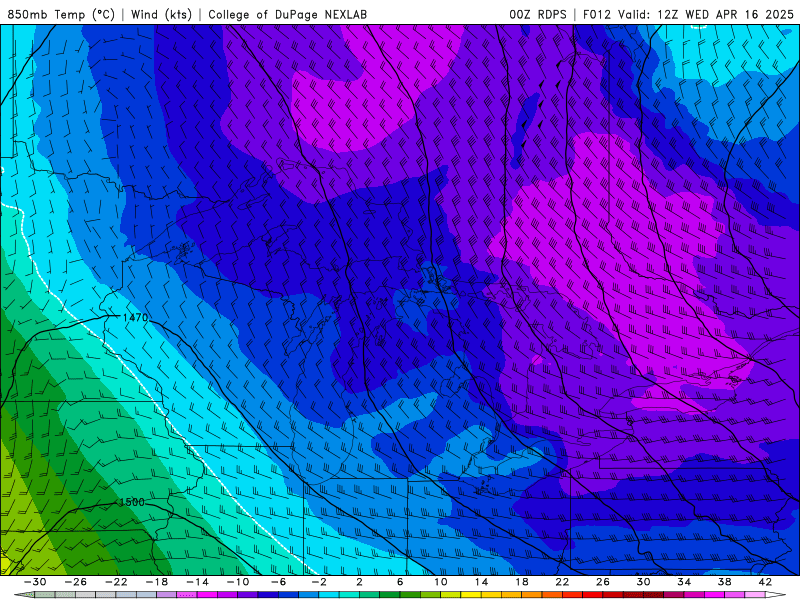Click the -18 value on temperature scale
The width and height of the screenshot is (800, 600).
(157, 582)
